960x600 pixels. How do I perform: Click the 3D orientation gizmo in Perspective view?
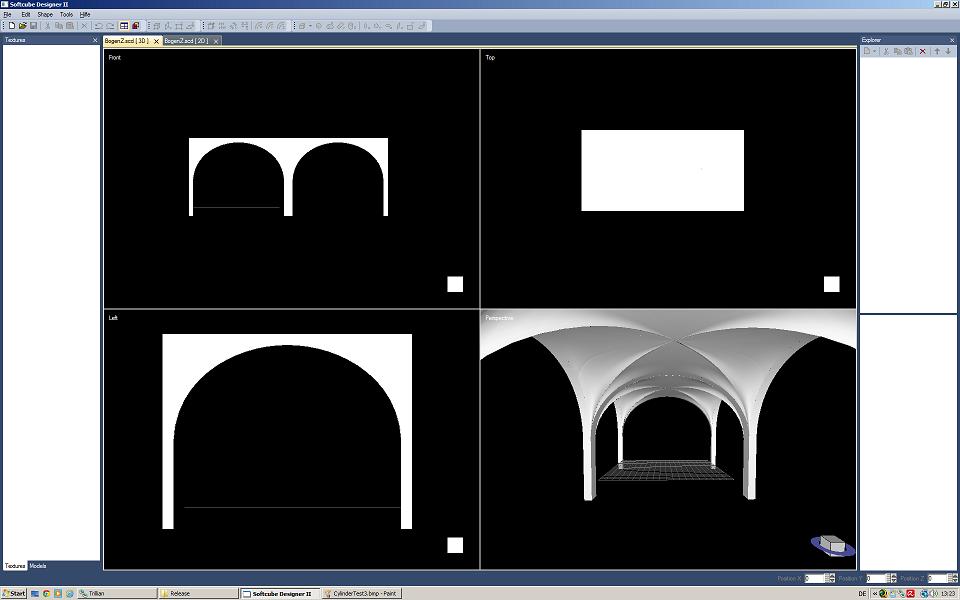pyautogui.click(x=832, y=545)
